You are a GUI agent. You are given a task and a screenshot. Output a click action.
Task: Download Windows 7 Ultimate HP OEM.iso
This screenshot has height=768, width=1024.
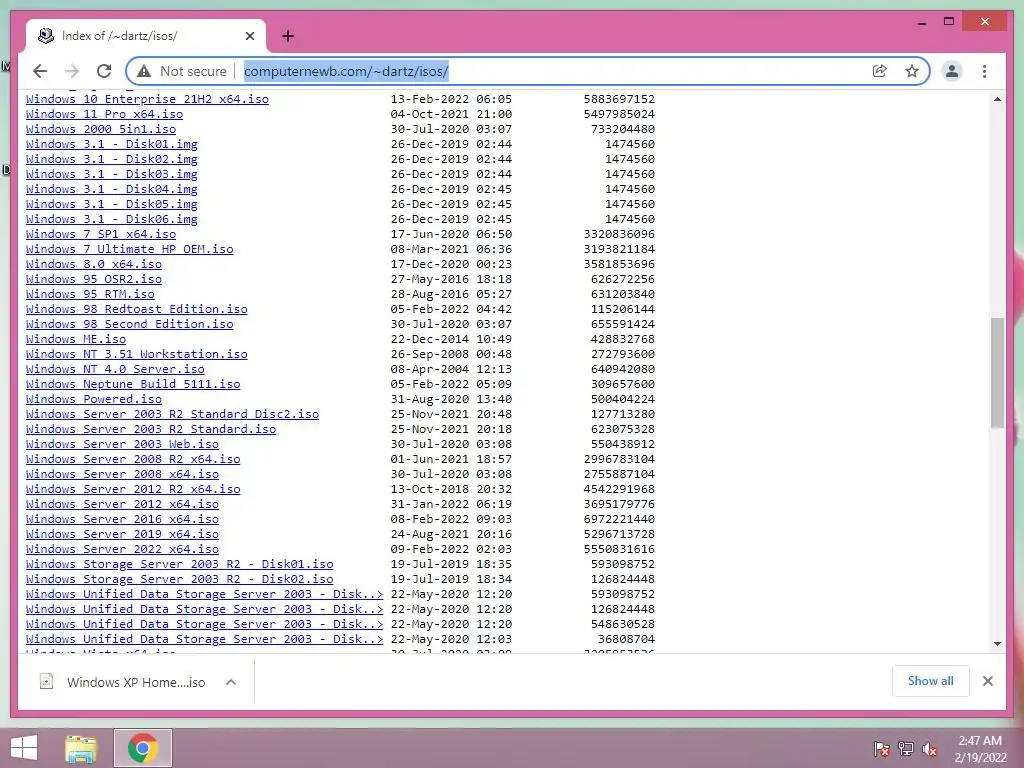(129, 249)
